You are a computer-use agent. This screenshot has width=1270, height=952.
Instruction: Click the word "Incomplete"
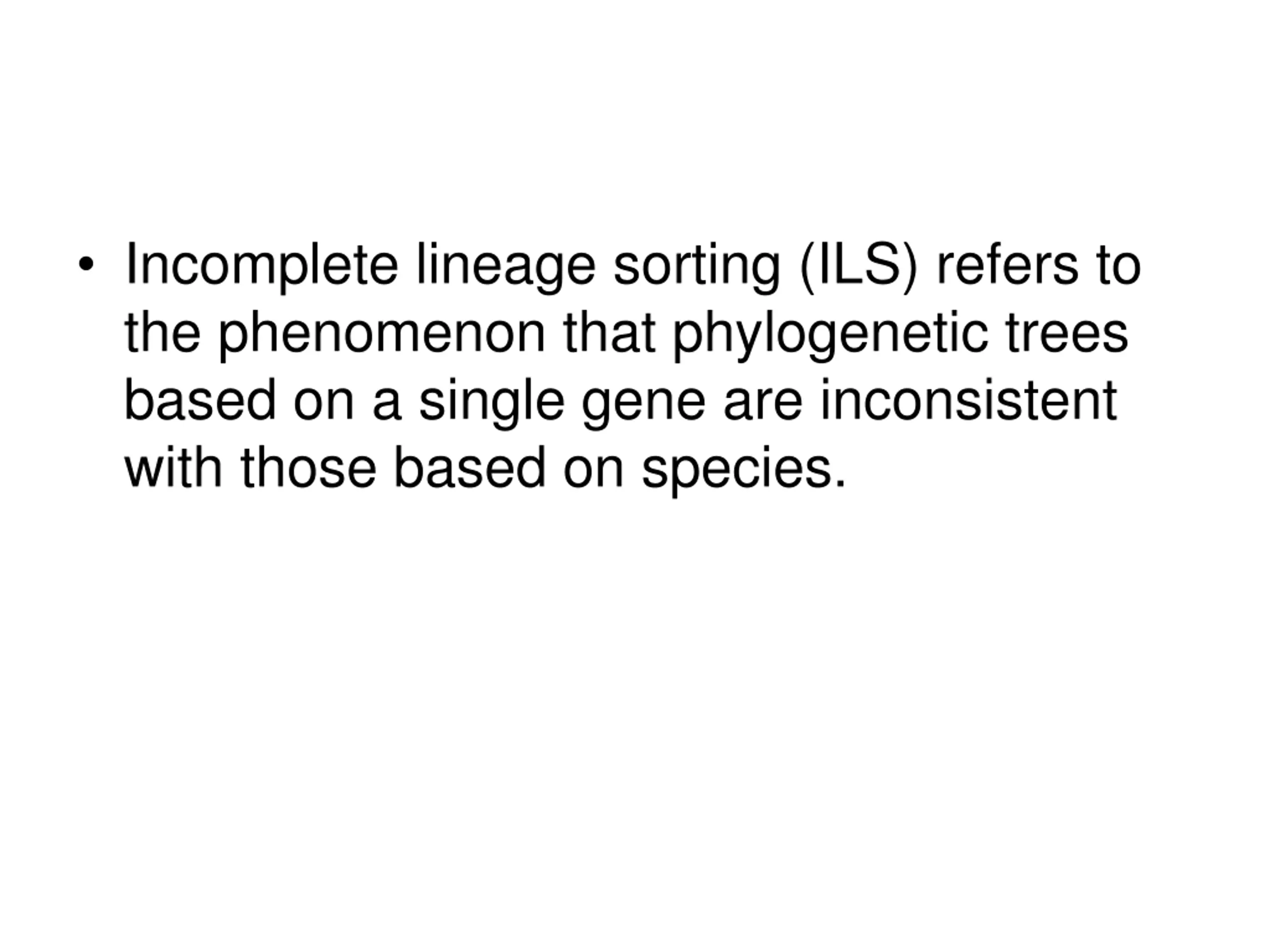point(261,265)
